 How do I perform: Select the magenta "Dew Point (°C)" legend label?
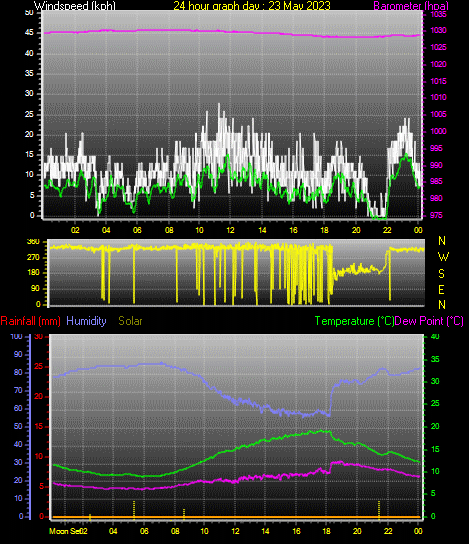429,321
